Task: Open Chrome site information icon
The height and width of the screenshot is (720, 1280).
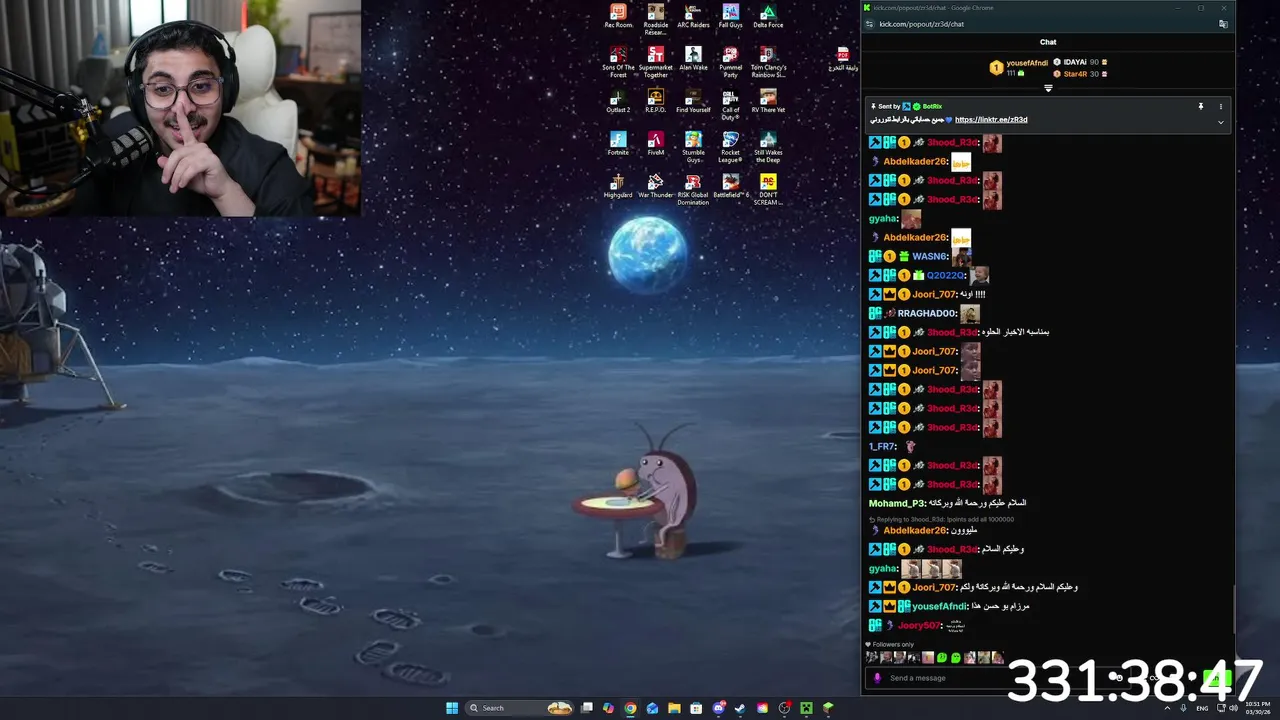Action: tap(869, 24)
